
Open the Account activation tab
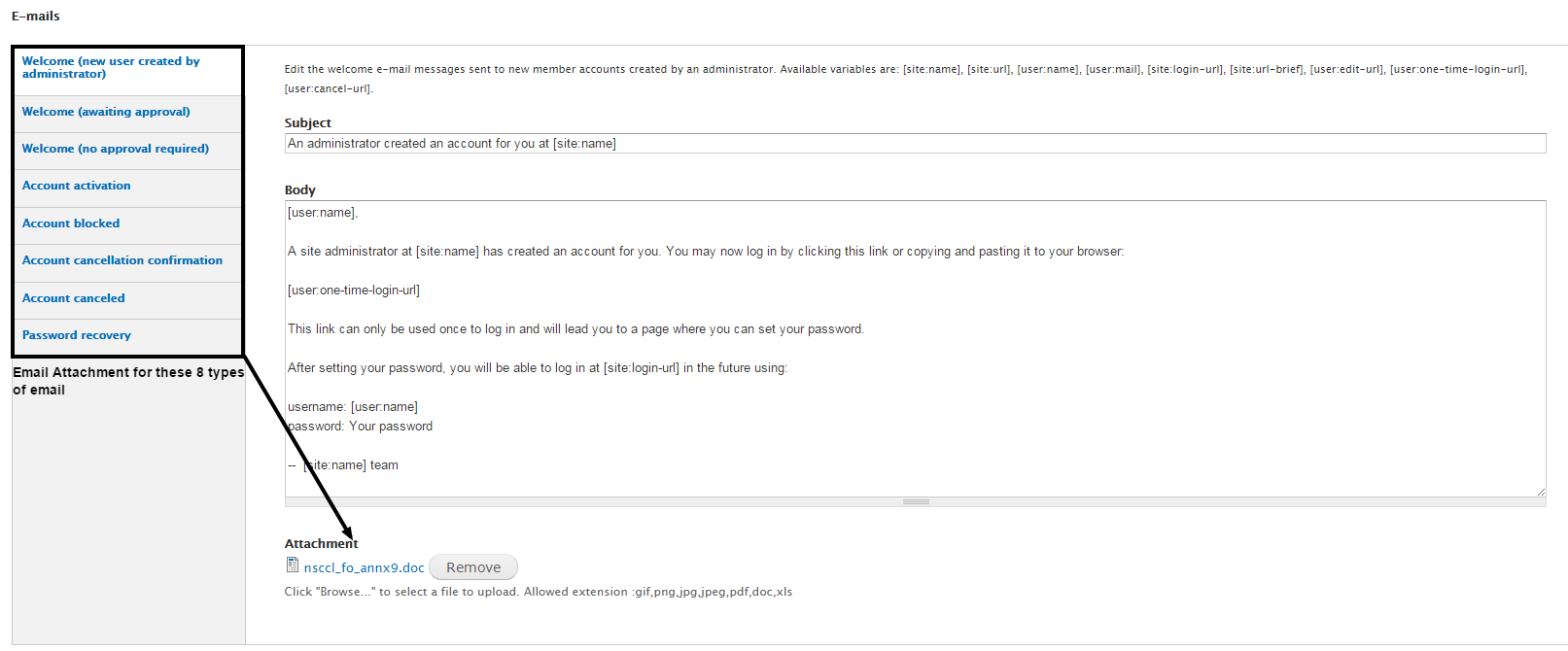pyautogui.click(x=128, y=187)
